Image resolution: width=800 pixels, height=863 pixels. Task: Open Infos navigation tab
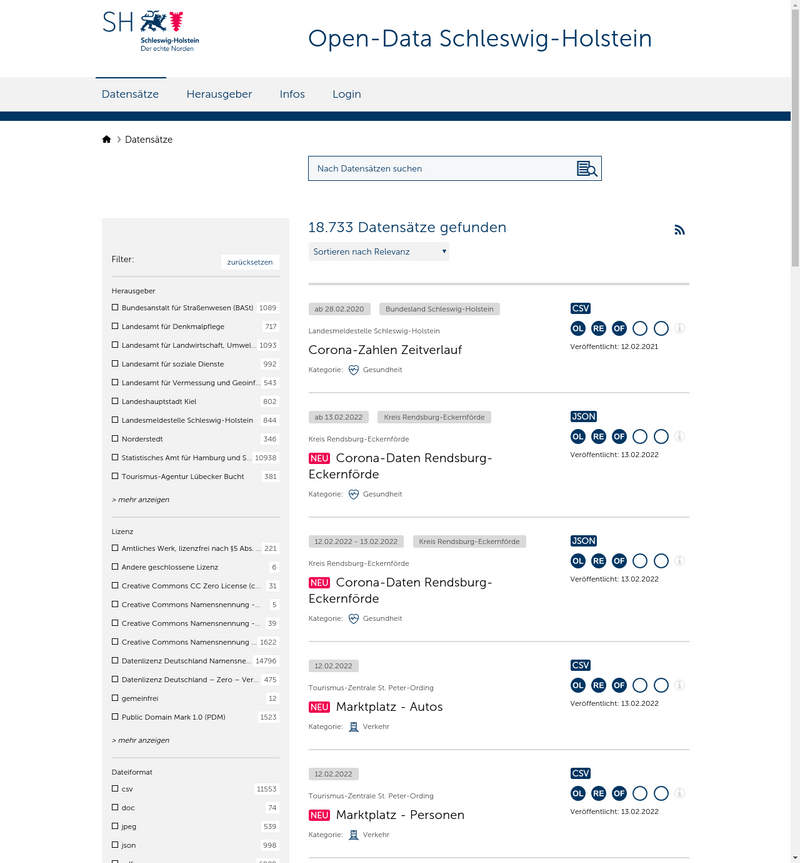click(292, 94)
